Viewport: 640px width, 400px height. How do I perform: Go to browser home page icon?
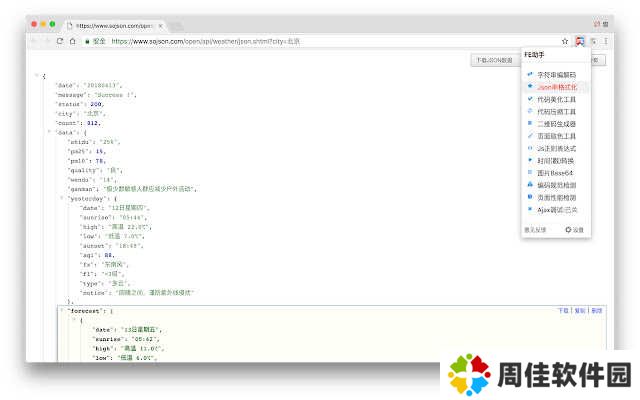[72, 41]
